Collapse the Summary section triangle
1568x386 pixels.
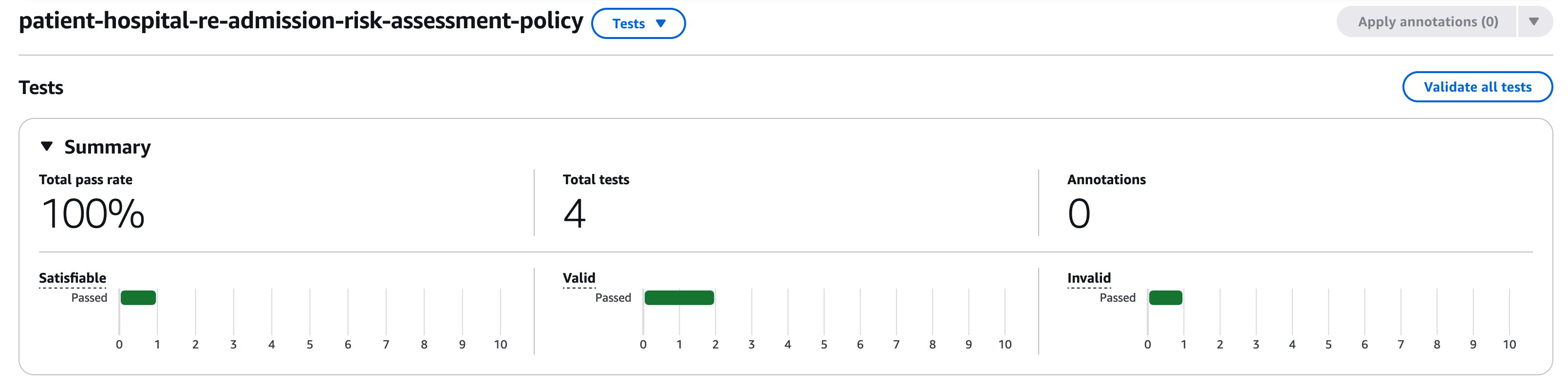pyautogui.click(x=47, y=146)
